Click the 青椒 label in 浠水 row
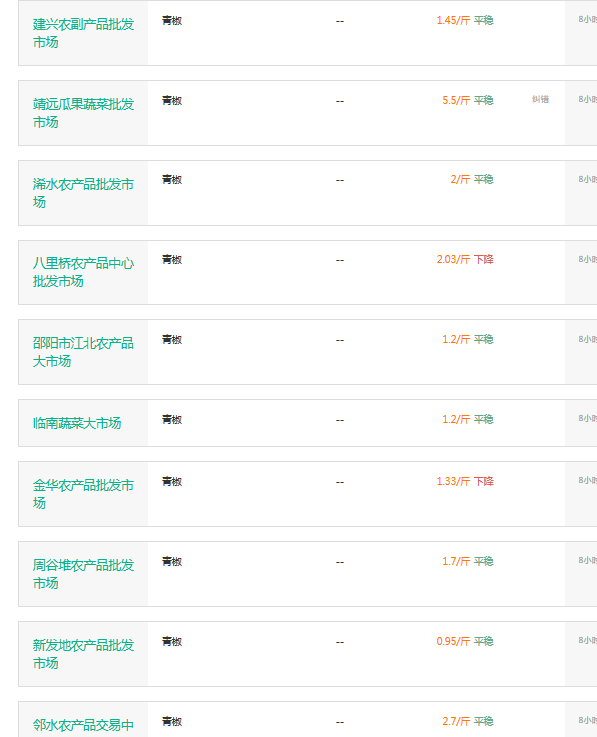This screenshot has width=597, height=737. (x=172, y=180)
